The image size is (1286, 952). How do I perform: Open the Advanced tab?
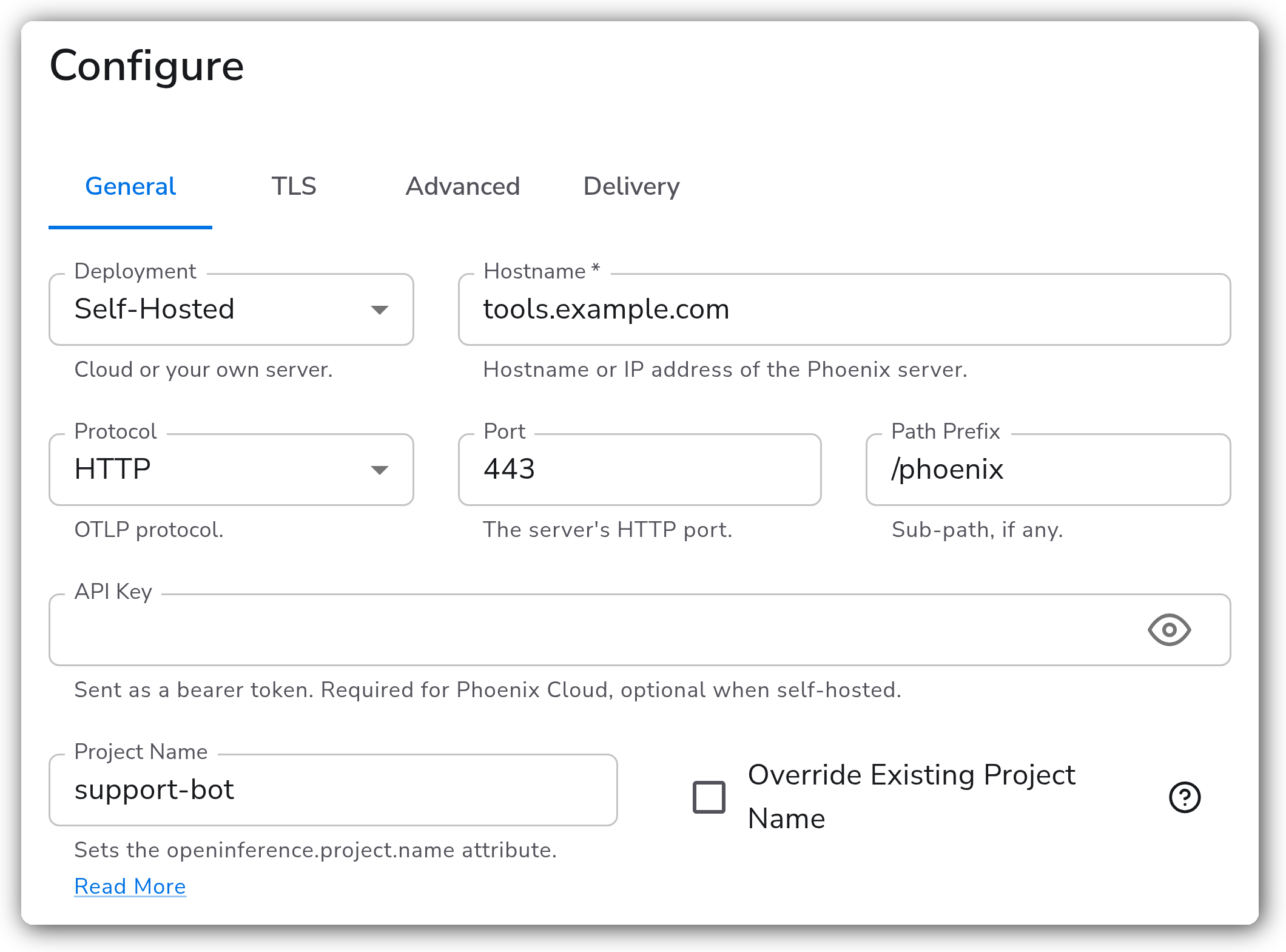tap(463, 186)
